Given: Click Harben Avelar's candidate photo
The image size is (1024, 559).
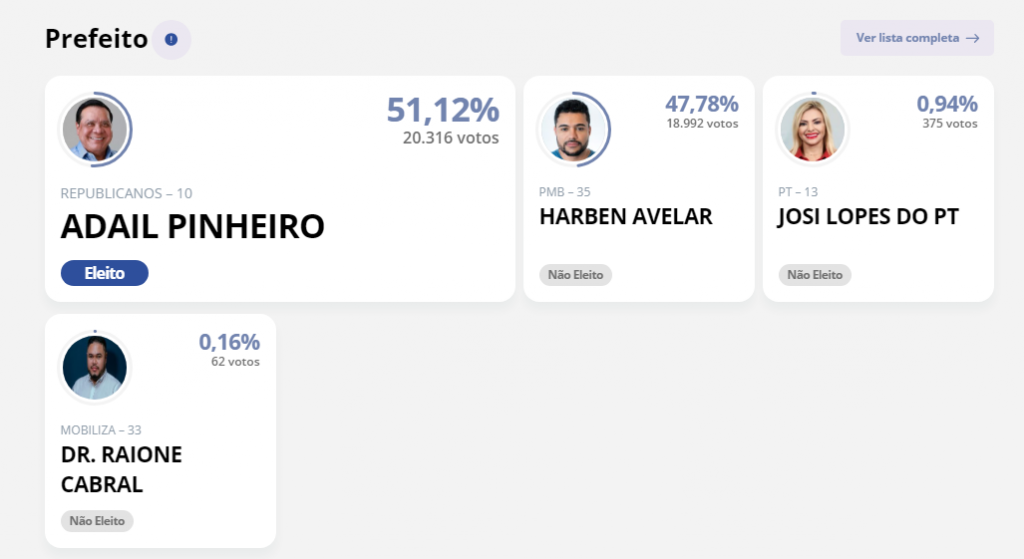Looking at the screenshot, I should pos(574,130).
